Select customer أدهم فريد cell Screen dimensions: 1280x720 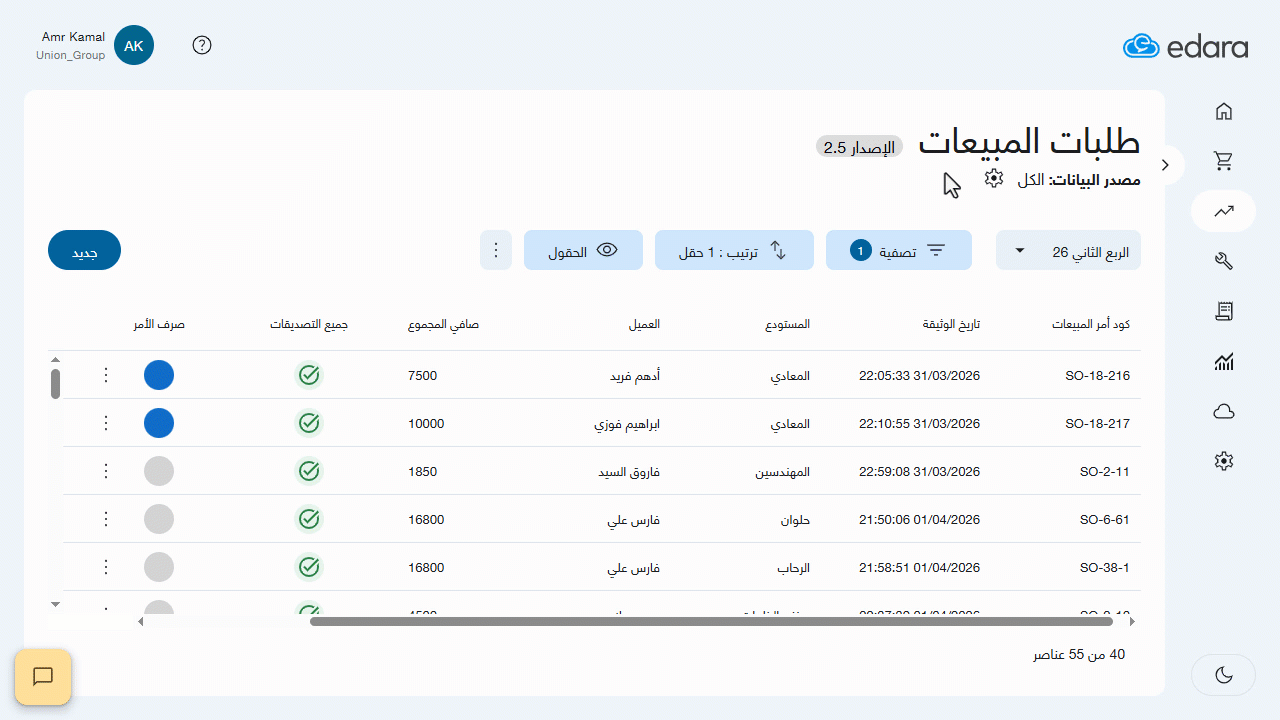(635, 376)
